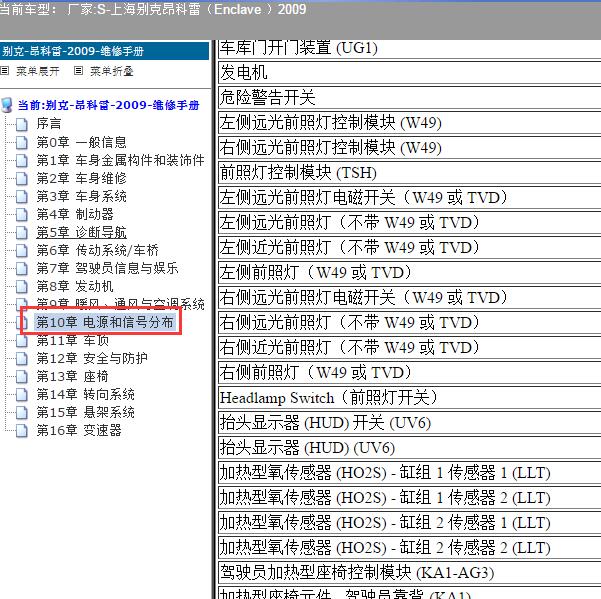This screenshot has width=601, height=599.
Task: Click 右侧前照灯（W49 或 TVD）row
Action: [409, 373]
